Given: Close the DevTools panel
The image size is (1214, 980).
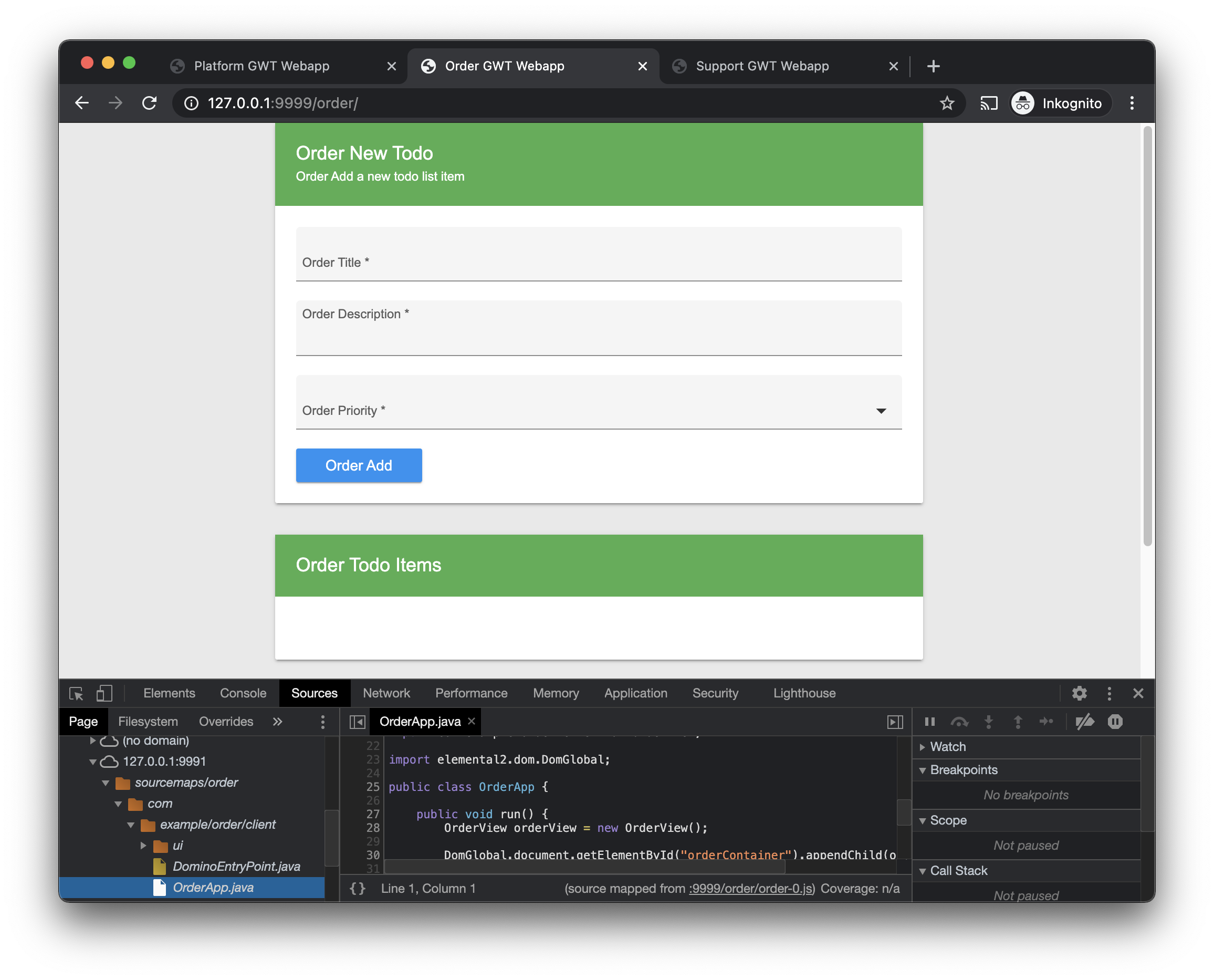Looking at the screenshot, I should (1138, 693).
